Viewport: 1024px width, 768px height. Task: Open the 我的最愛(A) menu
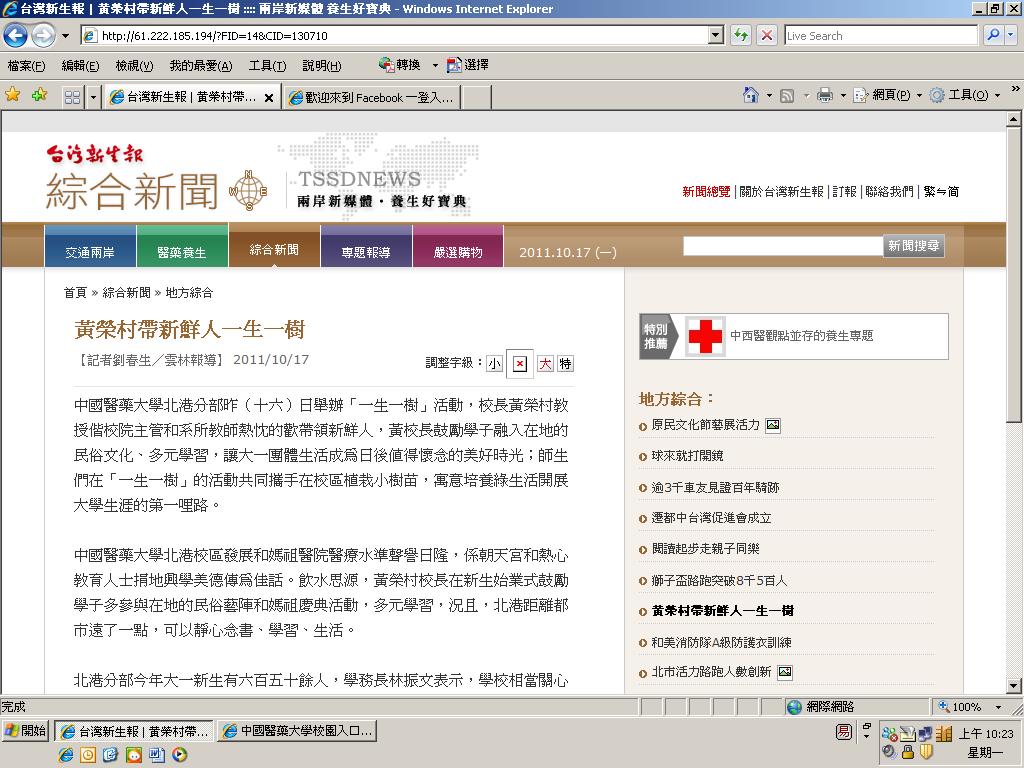tap(200, 65)
